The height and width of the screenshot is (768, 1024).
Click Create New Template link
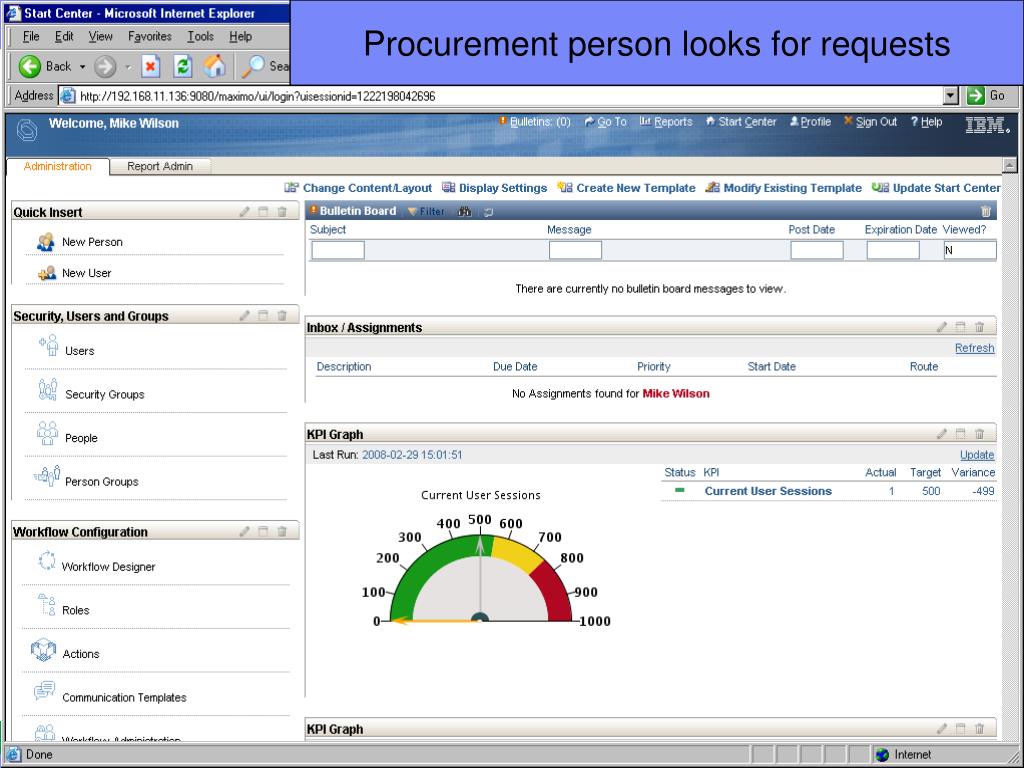click(x=635, y=188)
